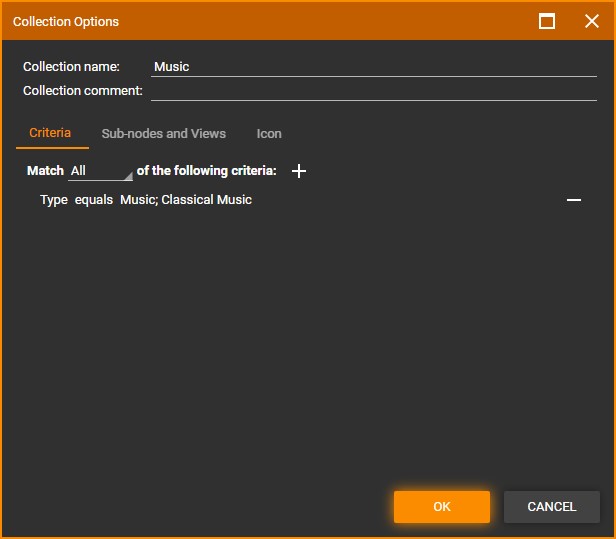Remove the Type criterion with minus icon
616x539 pixels.
(x=574, y=200)
